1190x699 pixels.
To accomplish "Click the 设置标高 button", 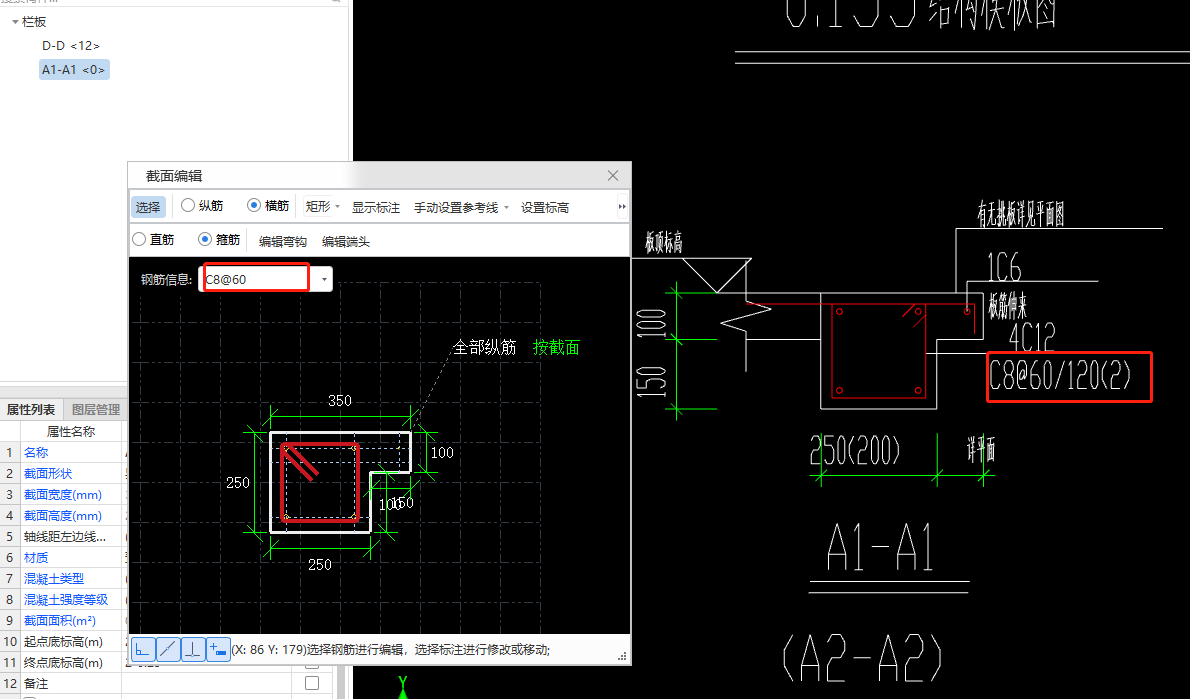I will (x=545, y=207).
